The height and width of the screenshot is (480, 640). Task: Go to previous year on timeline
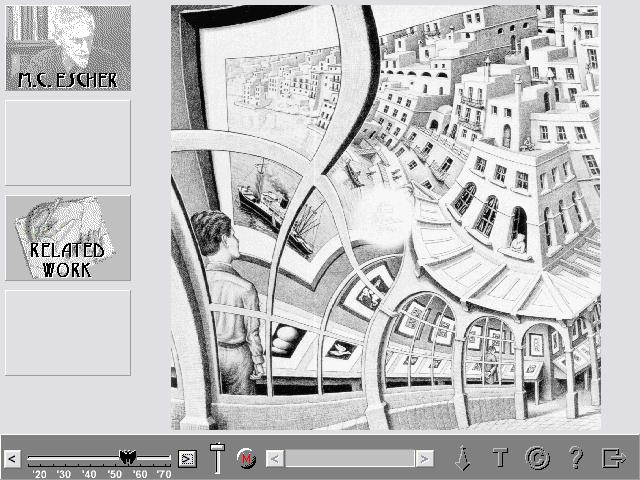point(12,458)
